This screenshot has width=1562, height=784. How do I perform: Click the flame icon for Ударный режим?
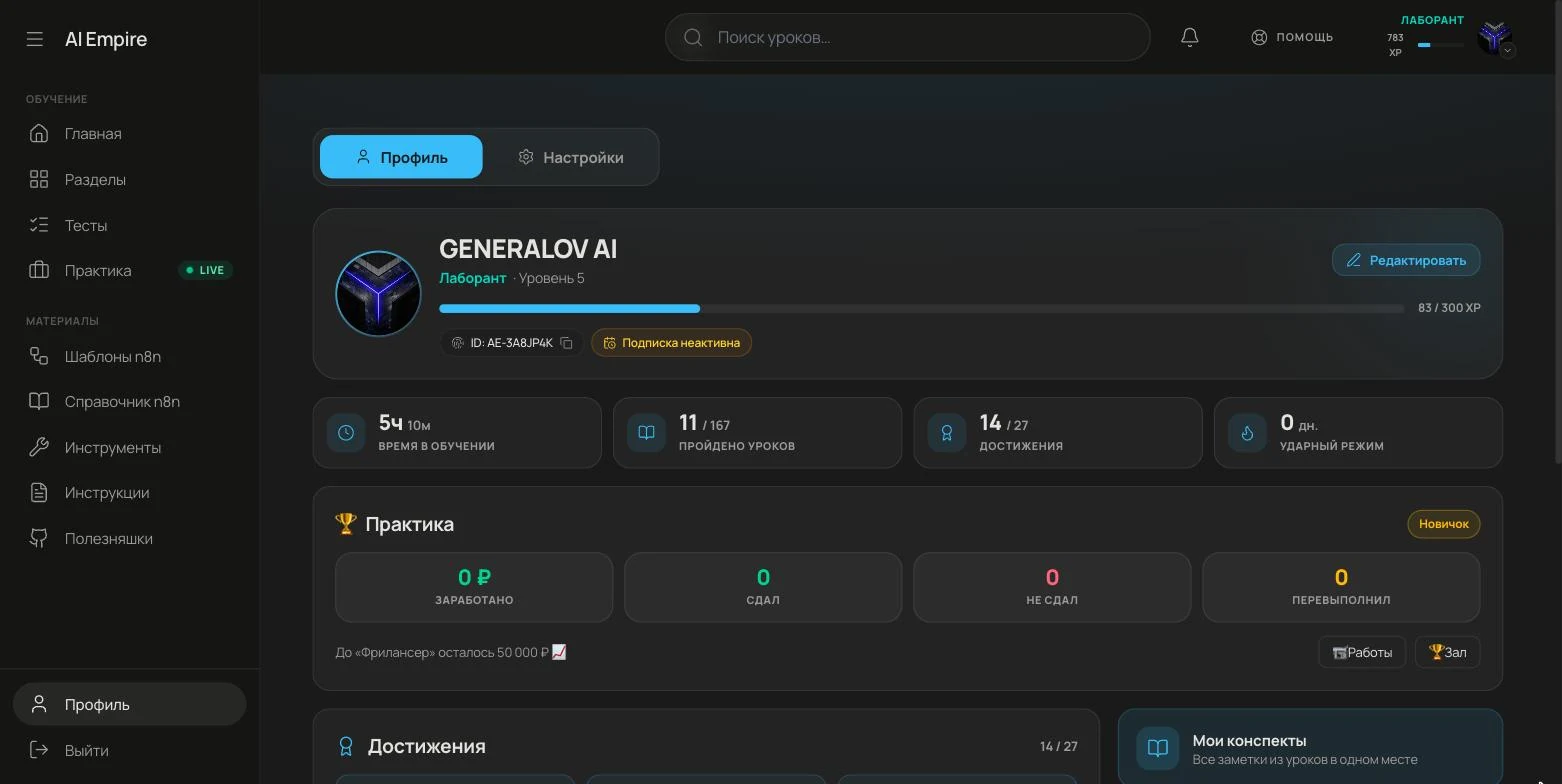1247,433
